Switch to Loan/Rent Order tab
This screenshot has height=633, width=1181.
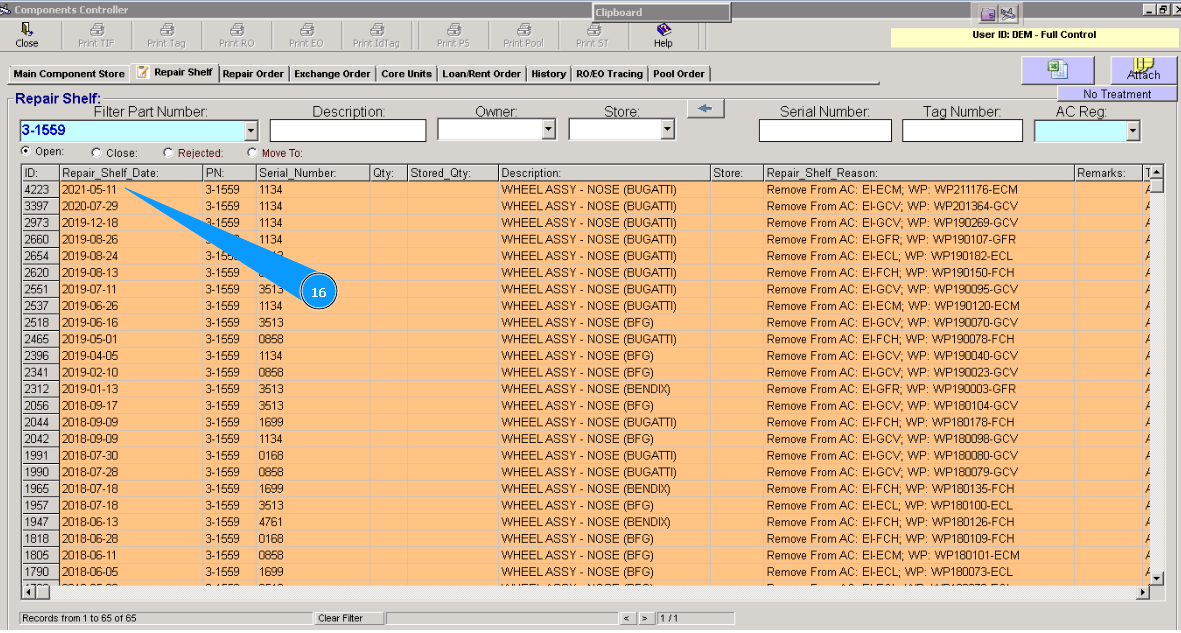[481, 74]
